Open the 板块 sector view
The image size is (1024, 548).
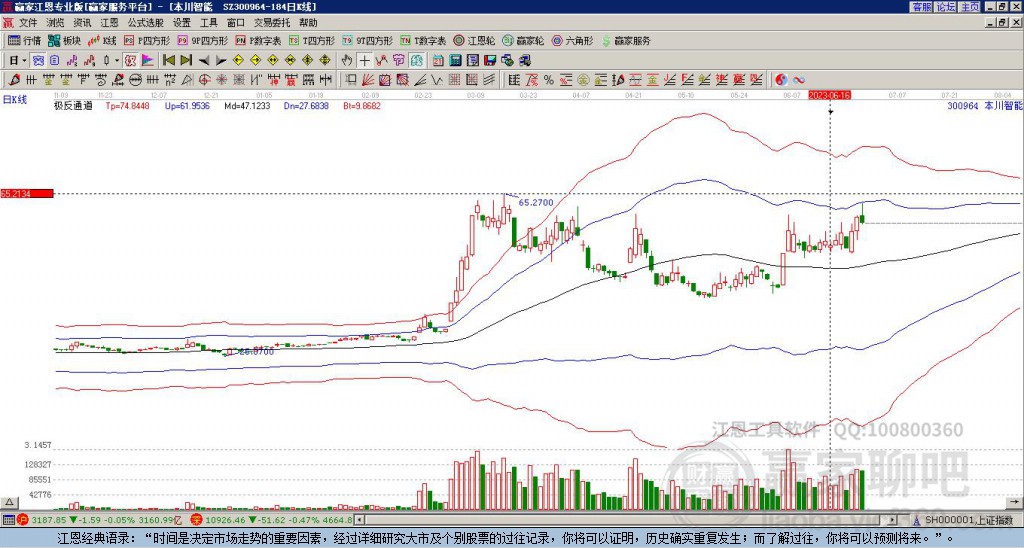(64, 40)
